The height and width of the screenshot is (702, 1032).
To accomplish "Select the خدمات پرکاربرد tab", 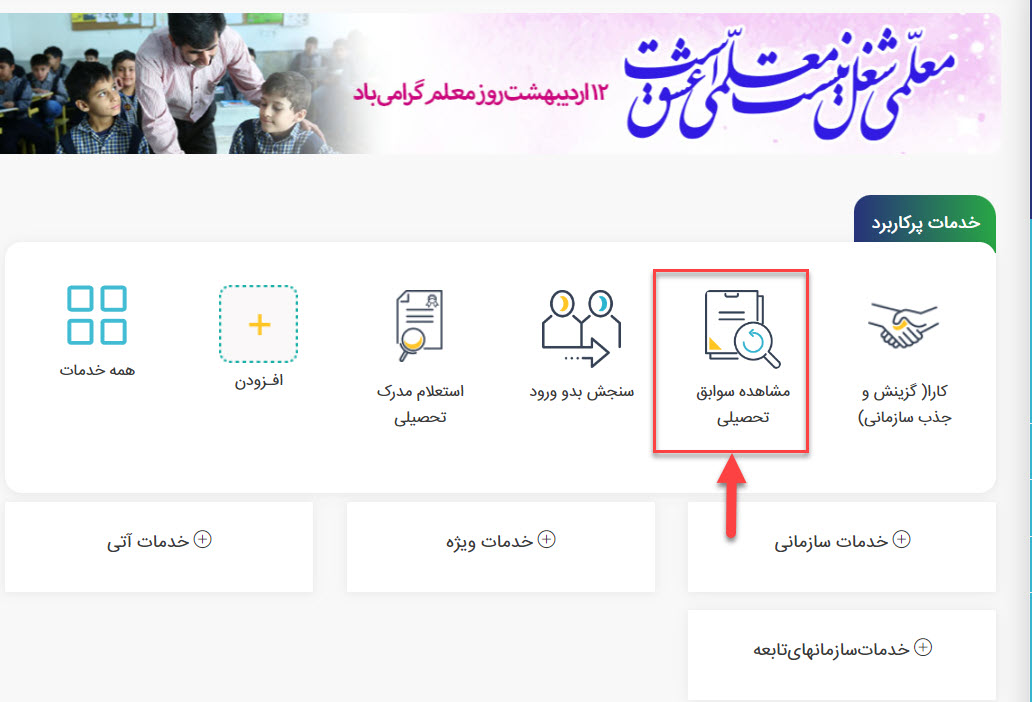I will pos(925,222).
